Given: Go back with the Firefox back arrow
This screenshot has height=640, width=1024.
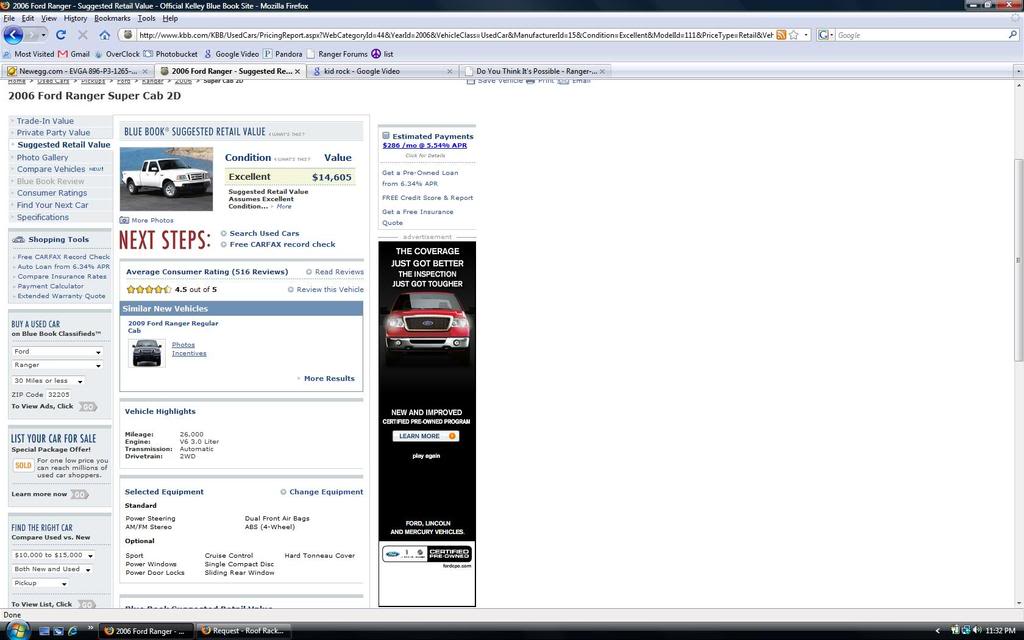Looking at the screenshot, I should [x=13, y=35].
